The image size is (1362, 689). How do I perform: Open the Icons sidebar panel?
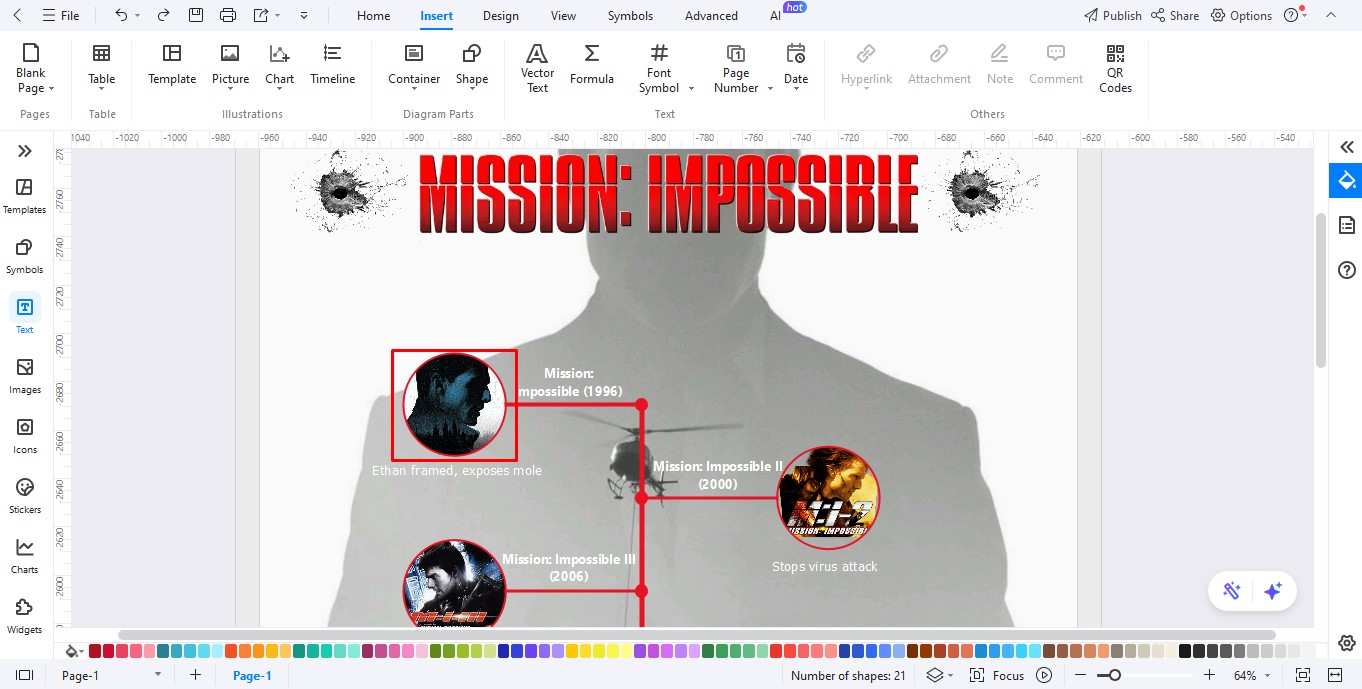[25, 436]
